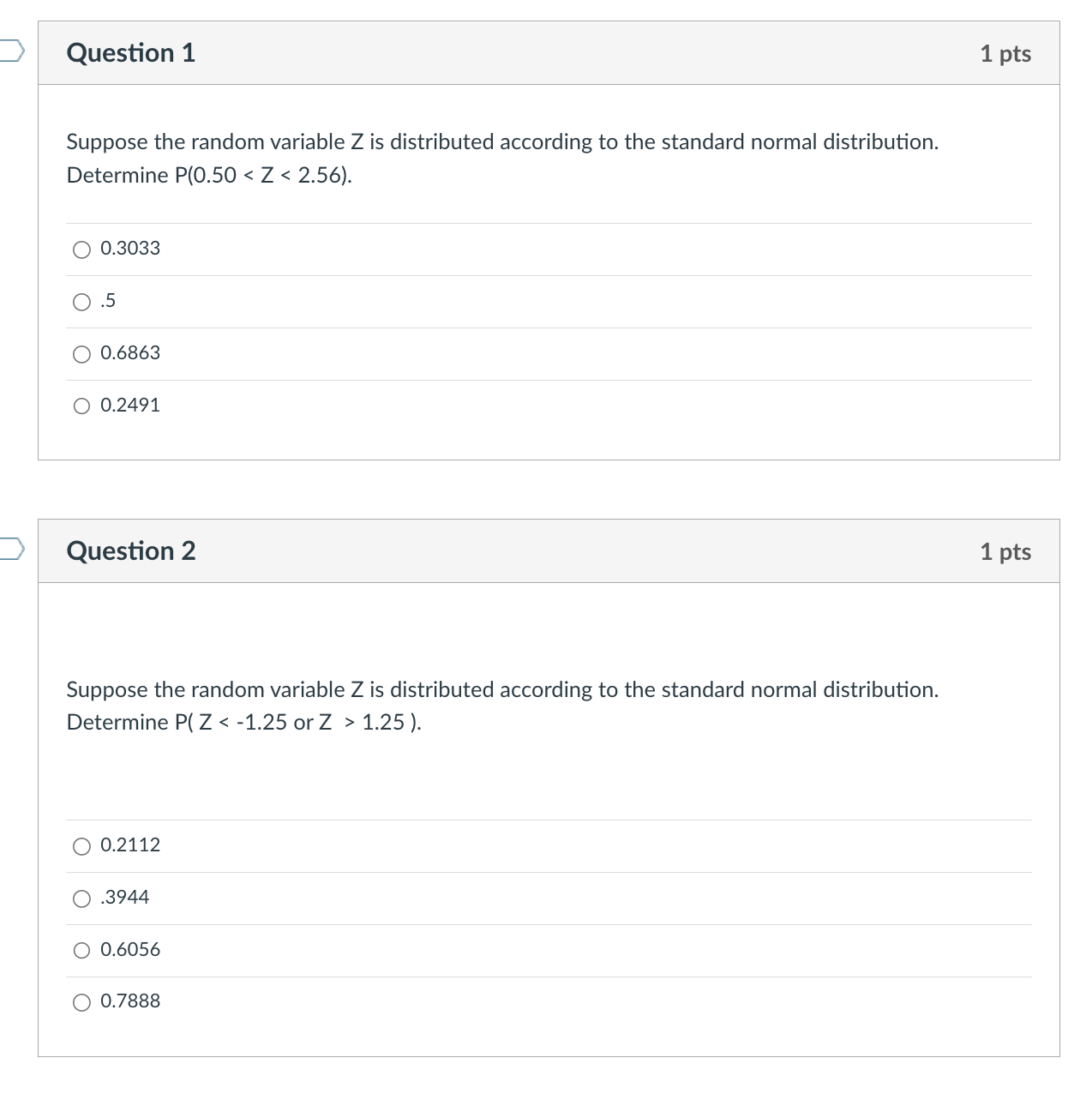Click the 1 pts label for Question 2
The image size is (1092, 1094).
click(1006, 551)
